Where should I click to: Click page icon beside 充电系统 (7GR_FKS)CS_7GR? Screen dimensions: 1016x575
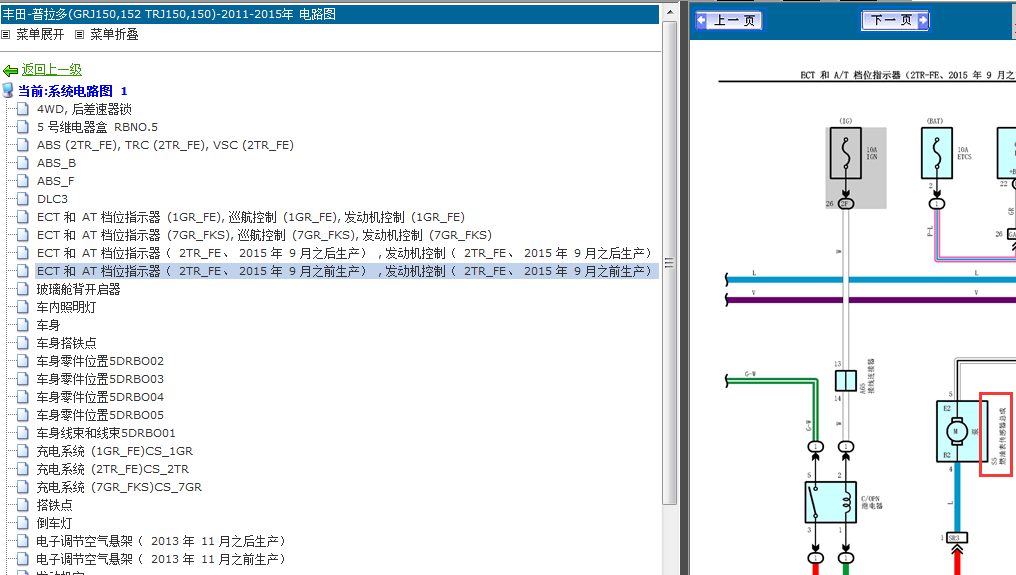tap(23, 486)
